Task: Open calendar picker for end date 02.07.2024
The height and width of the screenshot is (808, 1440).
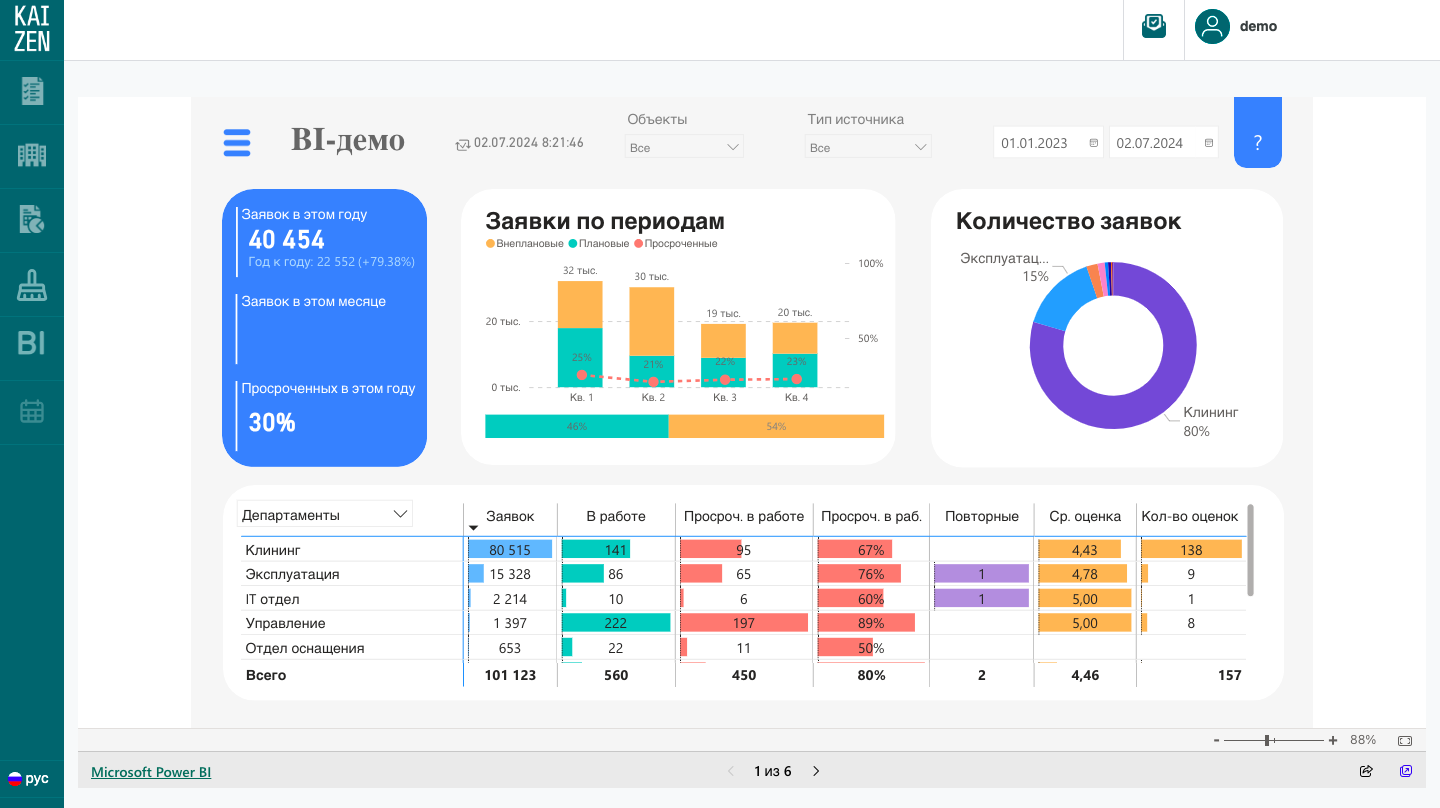Action: (x=1209, y=143)
